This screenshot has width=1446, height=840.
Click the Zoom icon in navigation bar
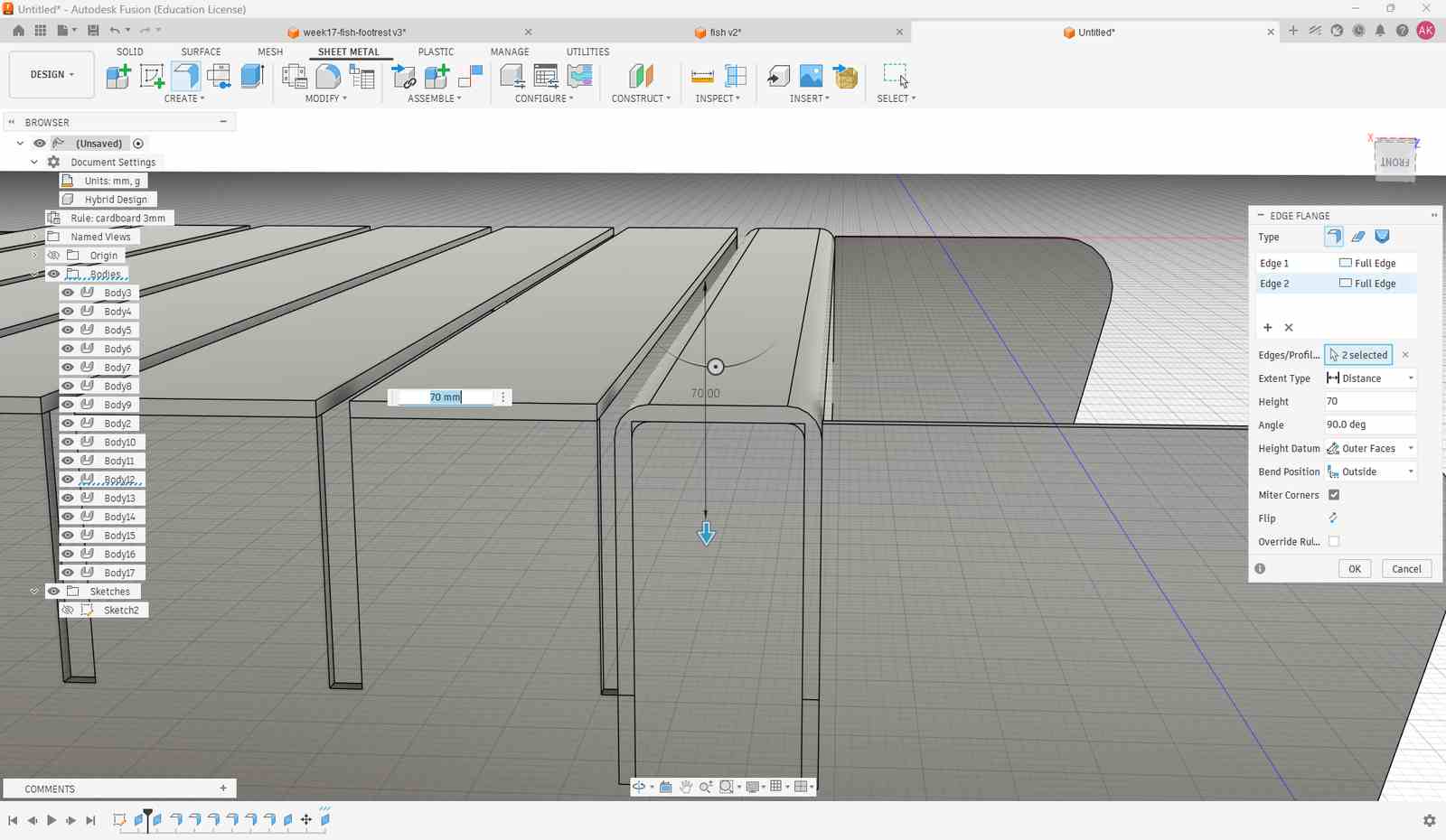pyautogui.click(x=705, y=787)
